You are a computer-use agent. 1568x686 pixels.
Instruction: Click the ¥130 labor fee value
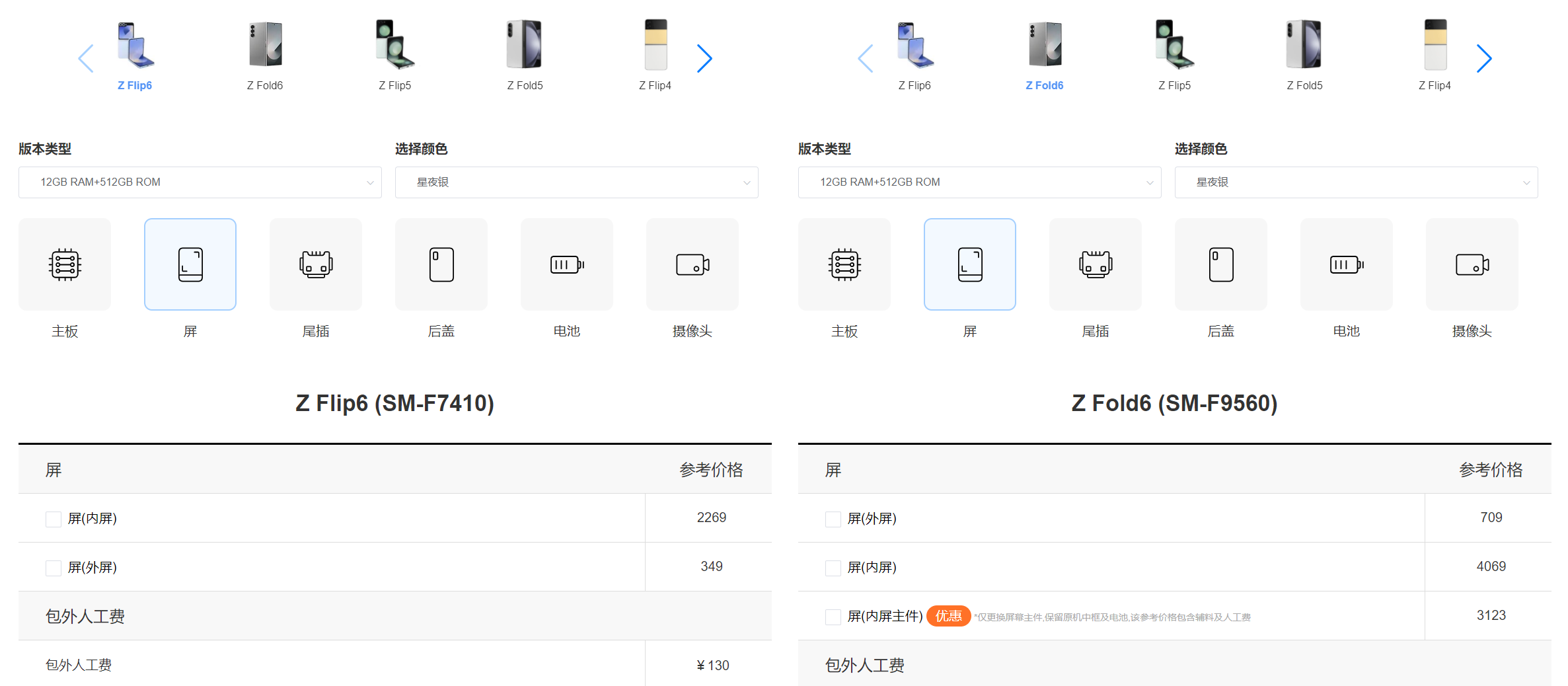(x=713, y=666)
